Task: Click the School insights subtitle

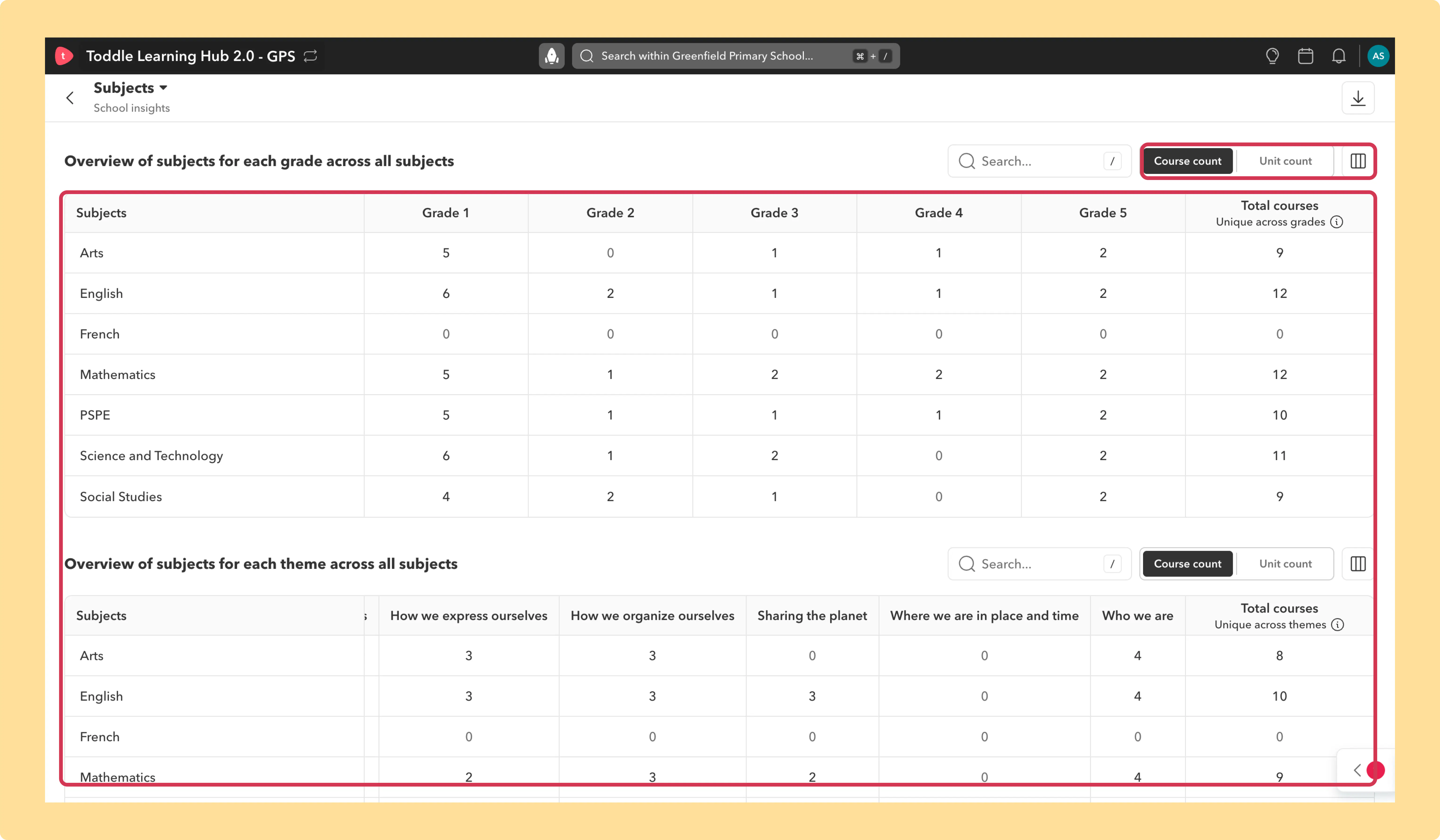Action: pyautogui.click(x=131, y=108)
